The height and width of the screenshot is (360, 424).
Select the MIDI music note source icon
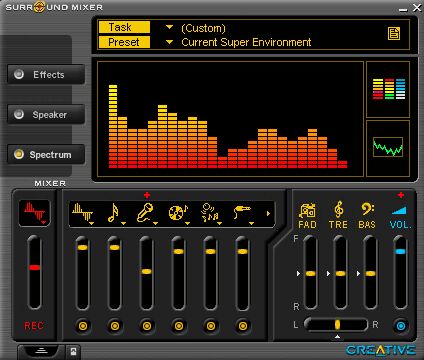pyautogui.click(x=113, y=212)
